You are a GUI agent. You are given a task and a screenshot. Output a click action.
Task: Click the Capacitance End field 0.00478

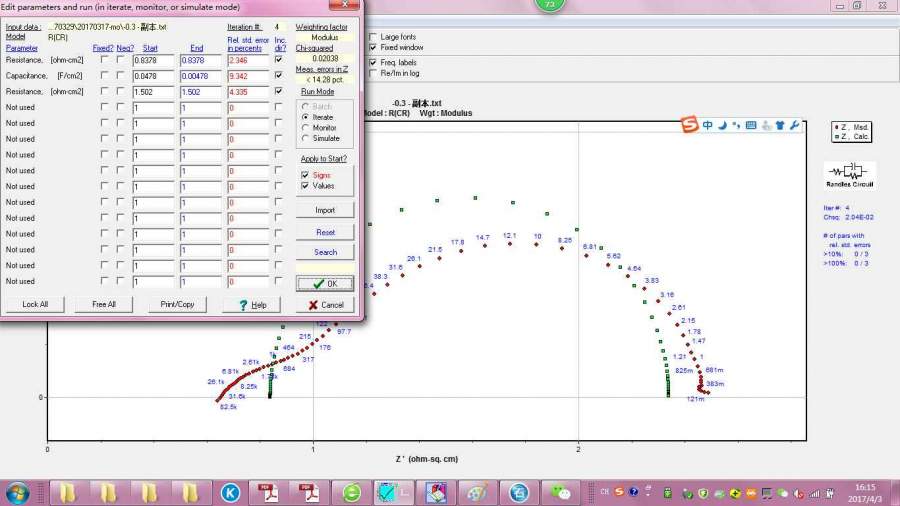200,76
